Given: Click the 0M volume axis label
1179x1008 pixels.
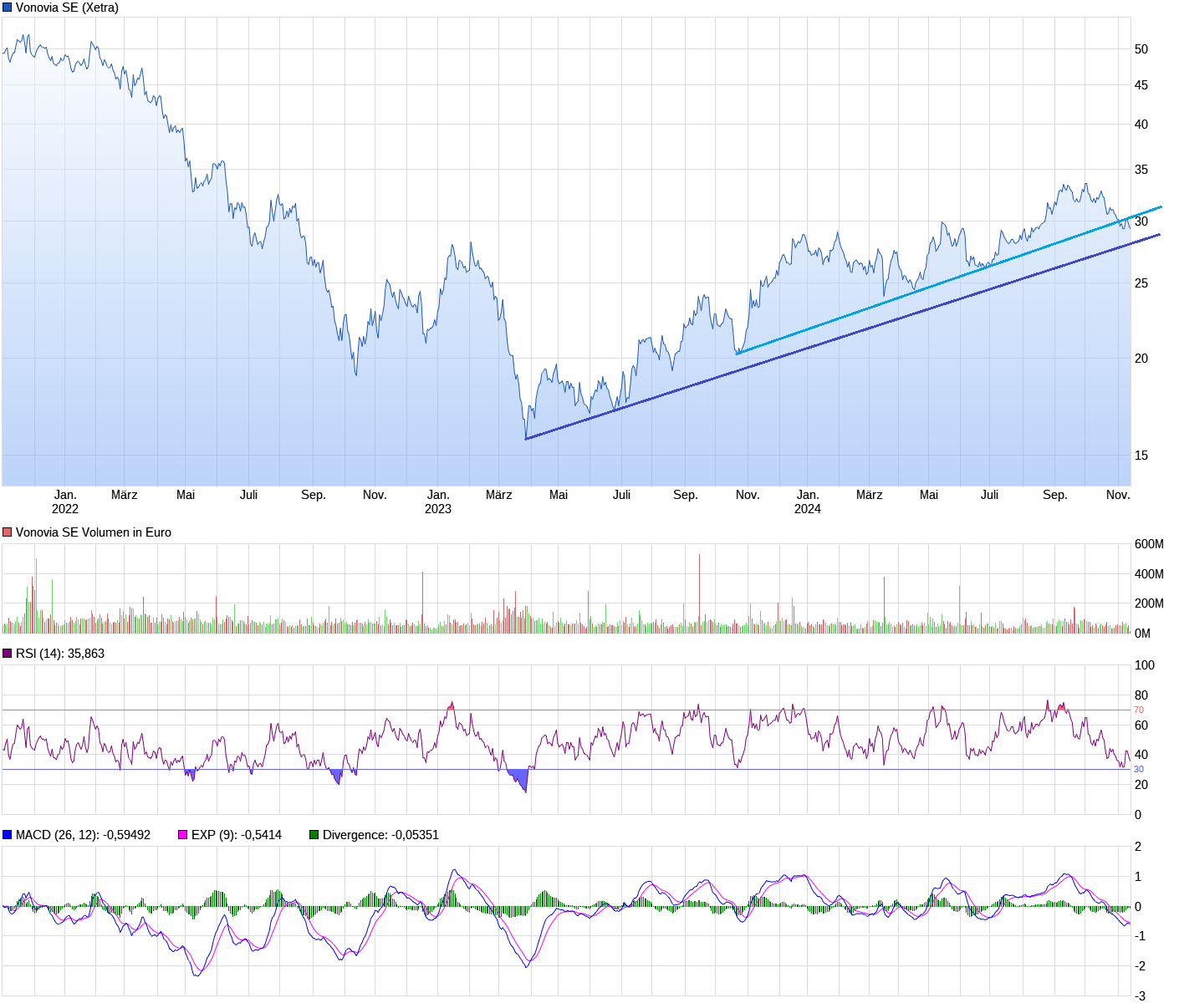Looking at the screenshot, I should coord(1142,634).
